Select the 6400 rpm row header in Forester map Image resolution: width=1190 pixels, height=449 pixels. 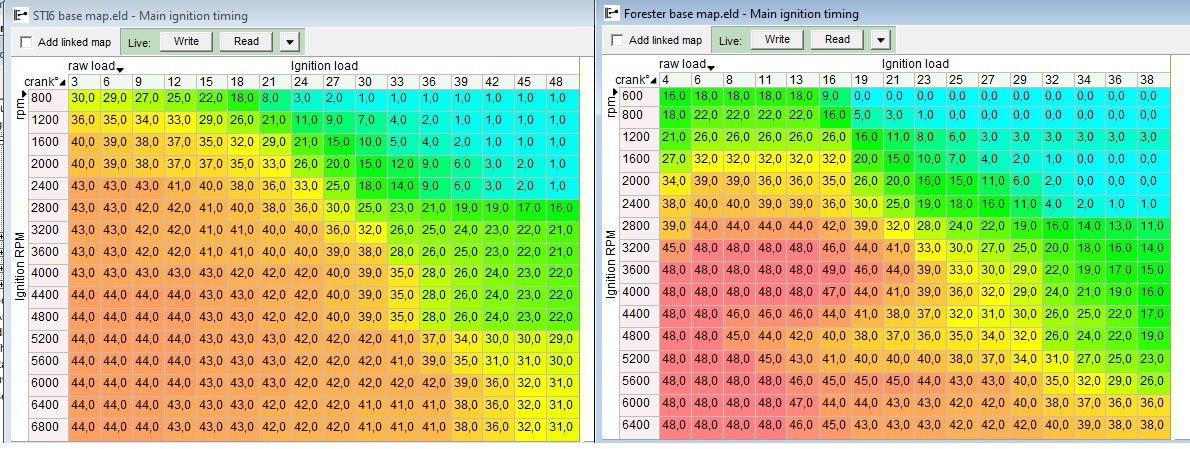640,425
